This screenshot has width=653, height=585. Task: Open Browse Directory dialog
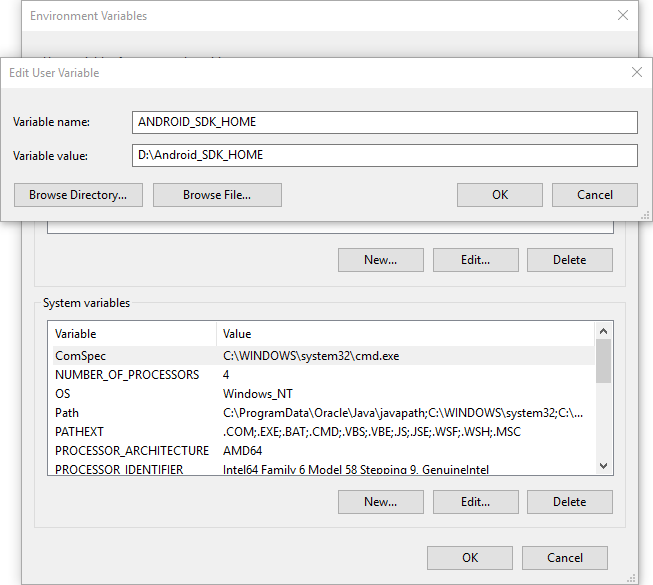pos(78,195)
